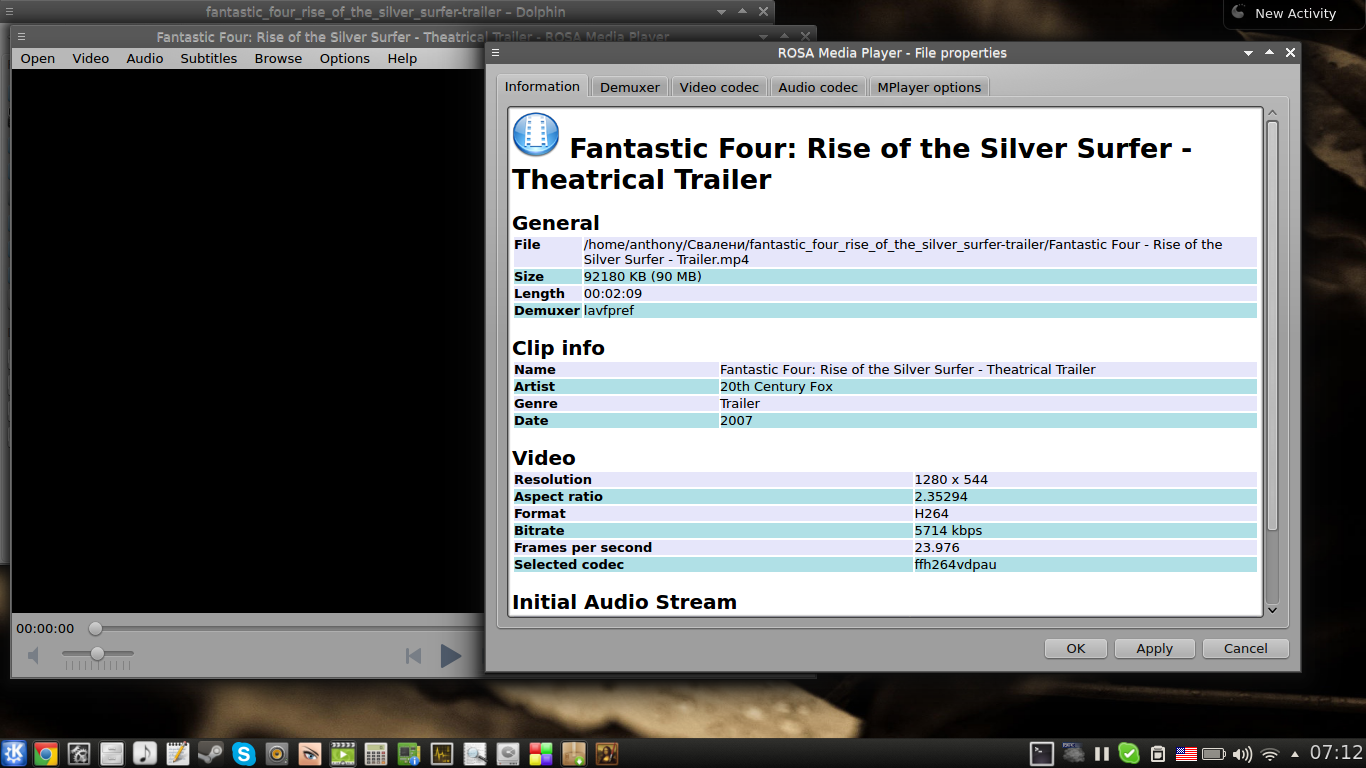The width and height of the screenshot is (1366, 768).
Task: Click OK in File properties
Action: 1076,648
